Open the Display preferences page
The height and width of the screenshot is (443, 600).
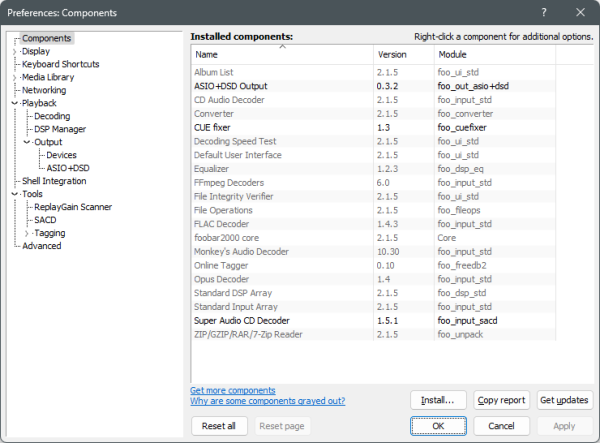tap(36, 51)
